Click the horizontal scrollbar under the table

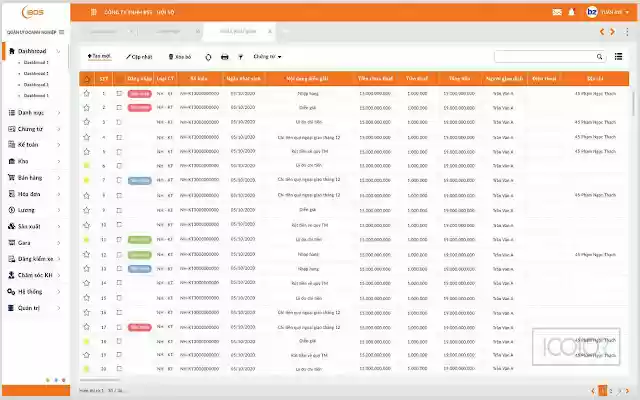100,380
